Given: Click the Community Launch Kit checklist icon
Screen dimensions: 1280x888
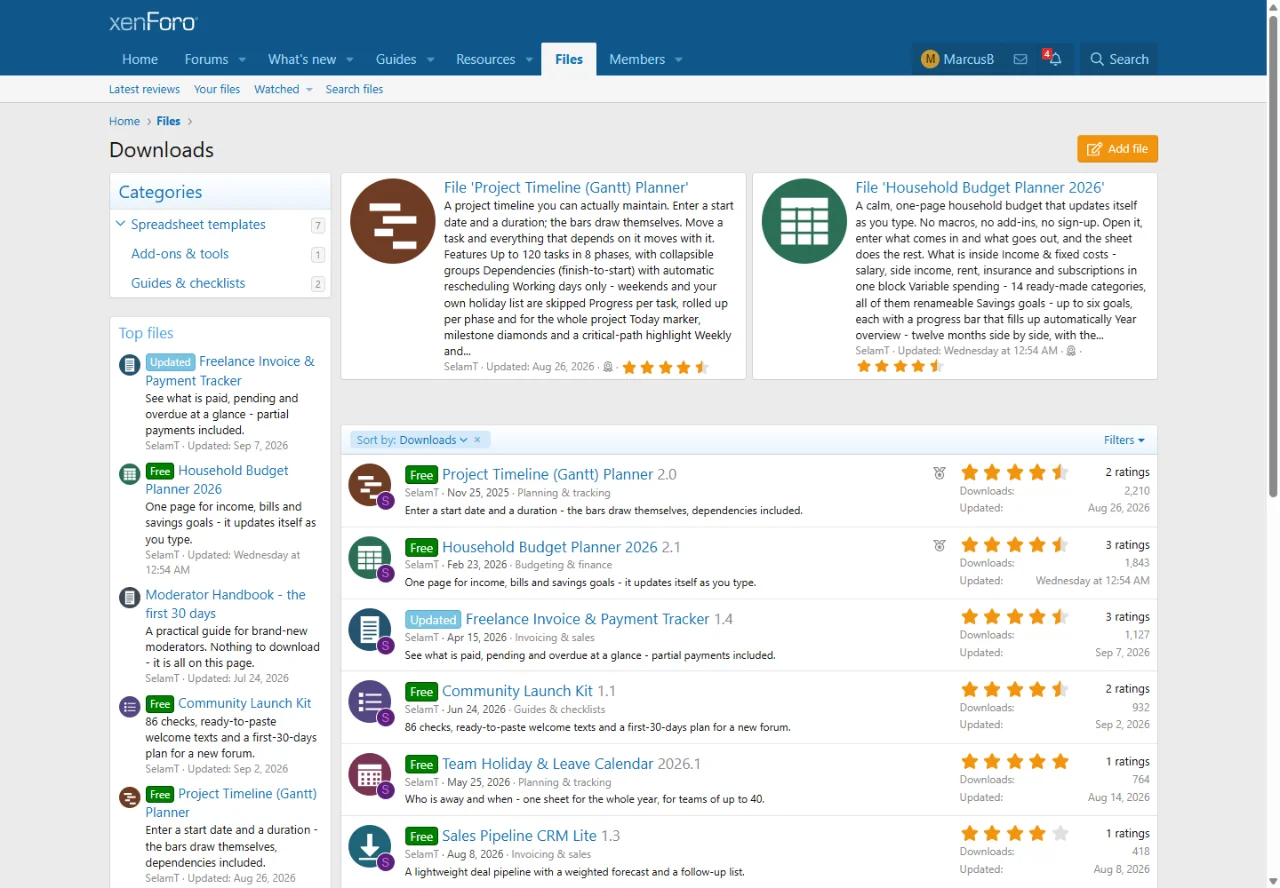Looking at the screenshot, I should point(369,701).
